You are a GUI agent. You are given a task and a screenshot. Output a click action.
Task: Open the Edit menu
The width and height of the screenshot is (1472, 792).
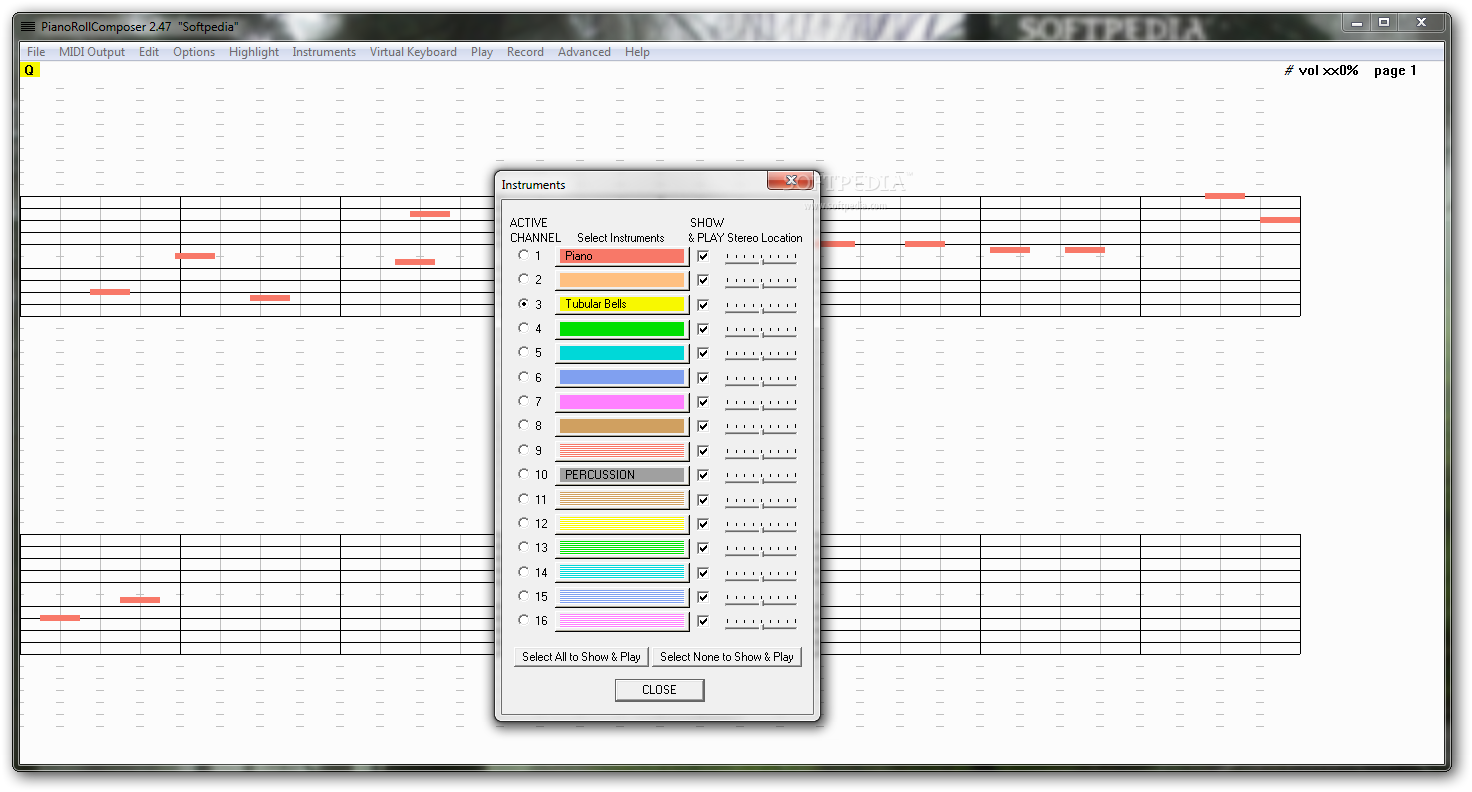coord(149,52)
